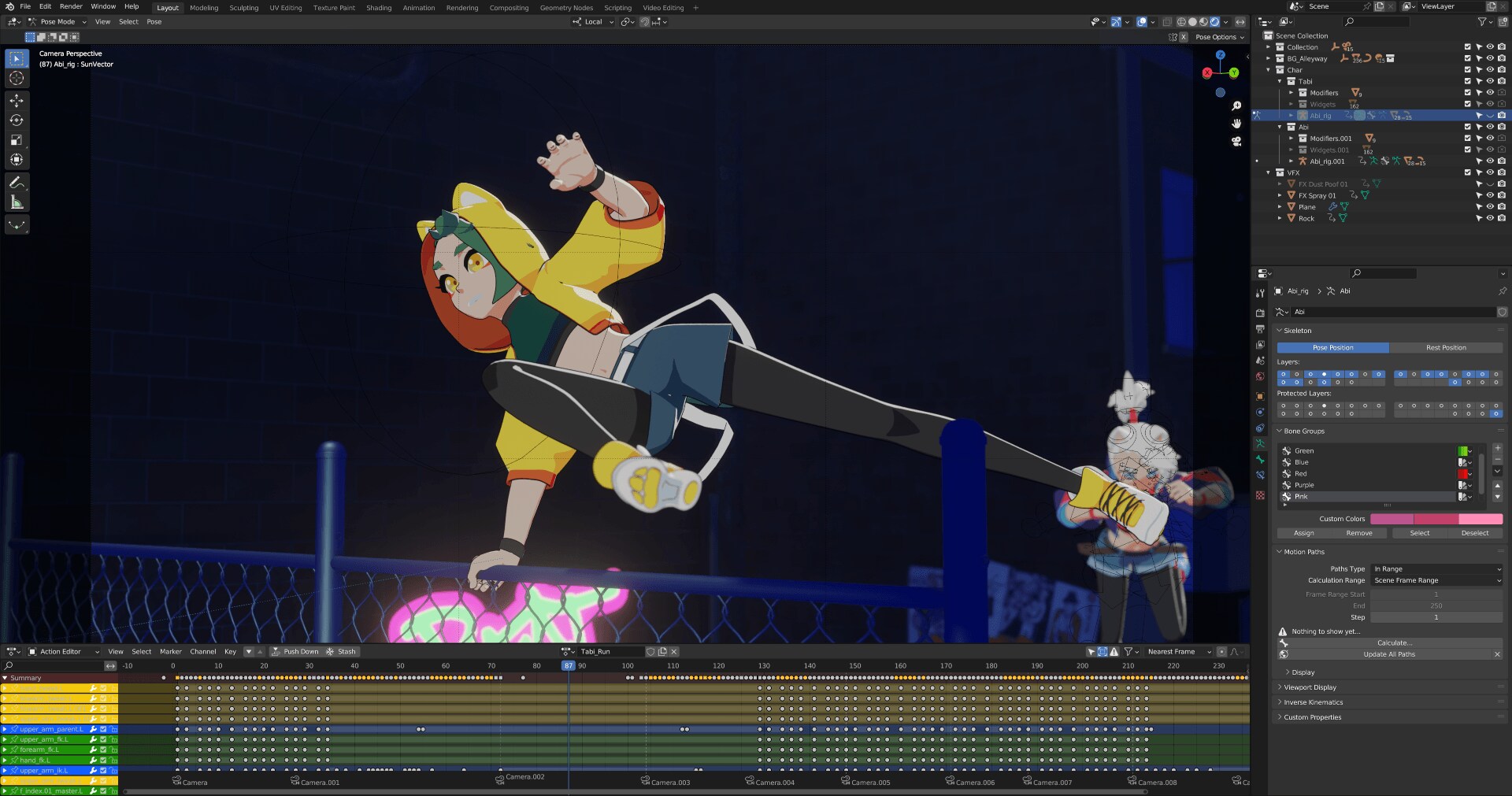Toggle BG_Alleyway collection exclude checkbox
Screen dimensions: 1512x796
(1467, 58)
